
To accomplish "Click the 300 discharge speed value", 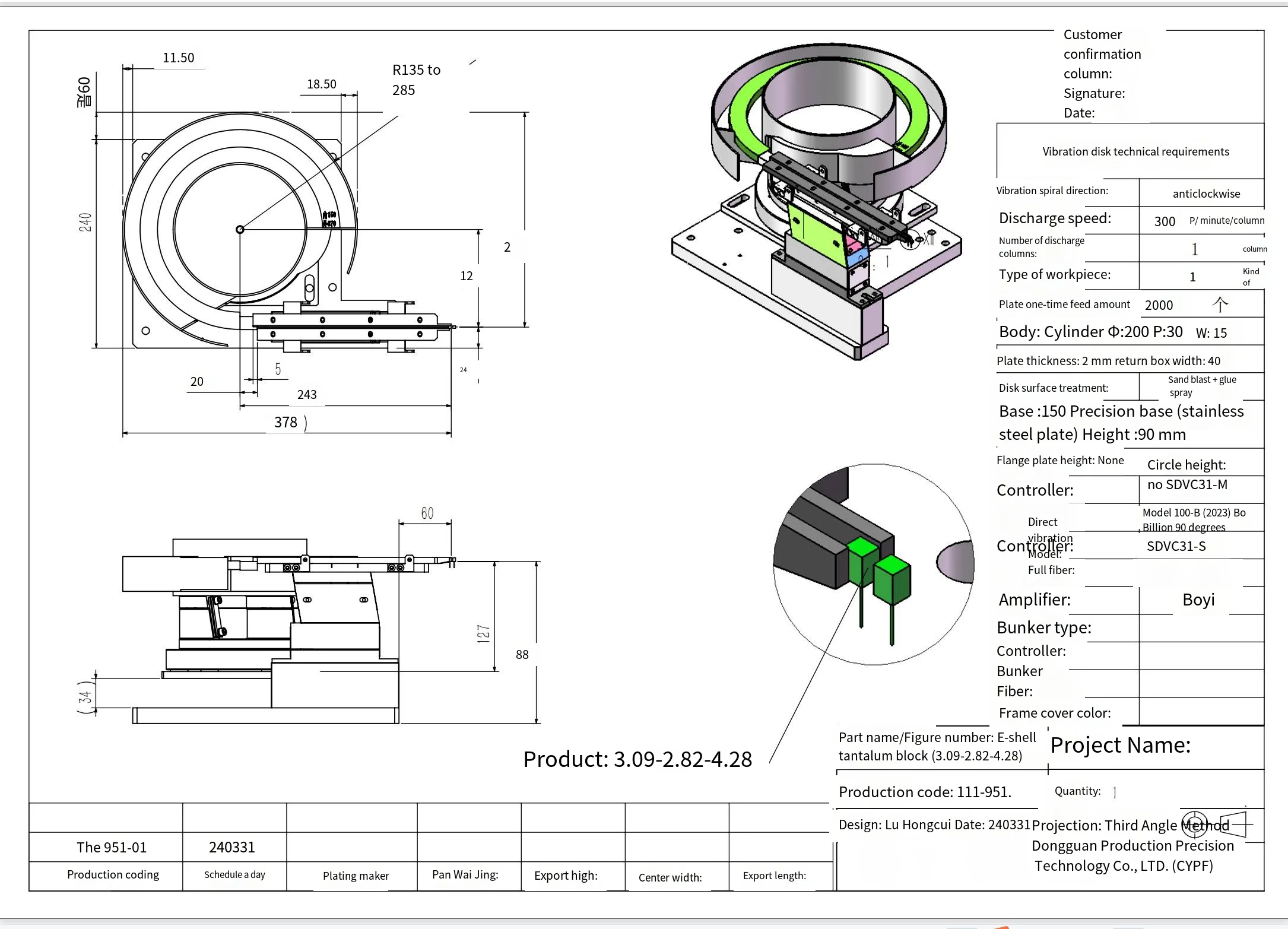I will pos(1164,221).
